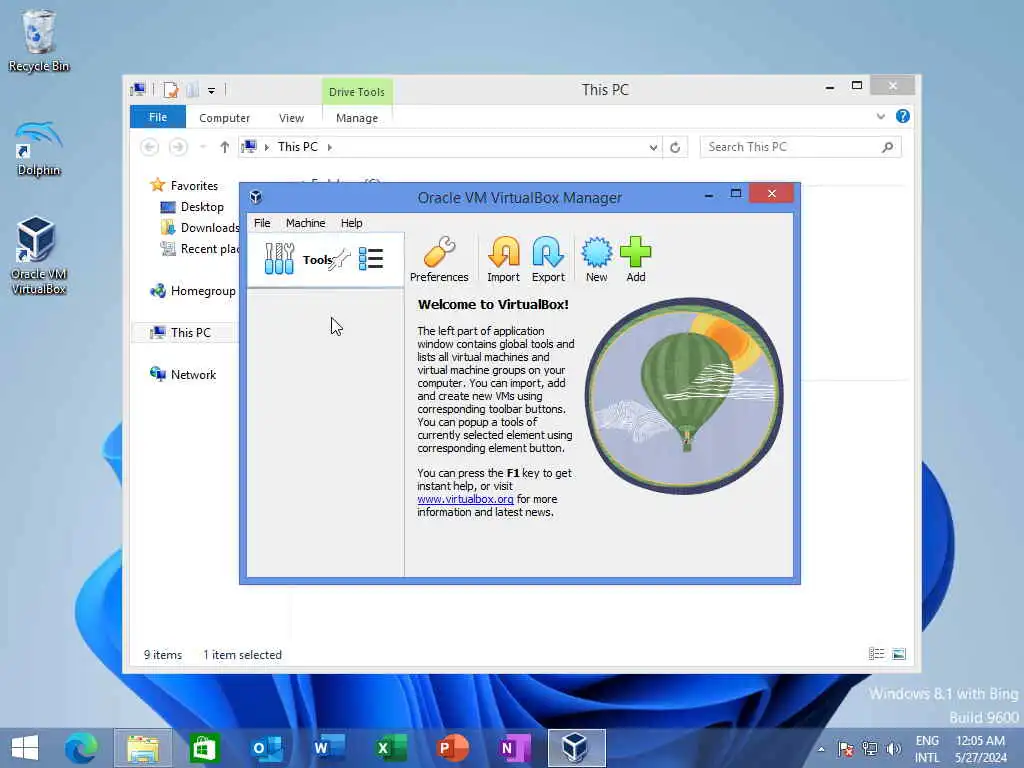Open the File menu in VirtualBox
The width and height of the screenshot is (1024, 768).
coord(262,223)
